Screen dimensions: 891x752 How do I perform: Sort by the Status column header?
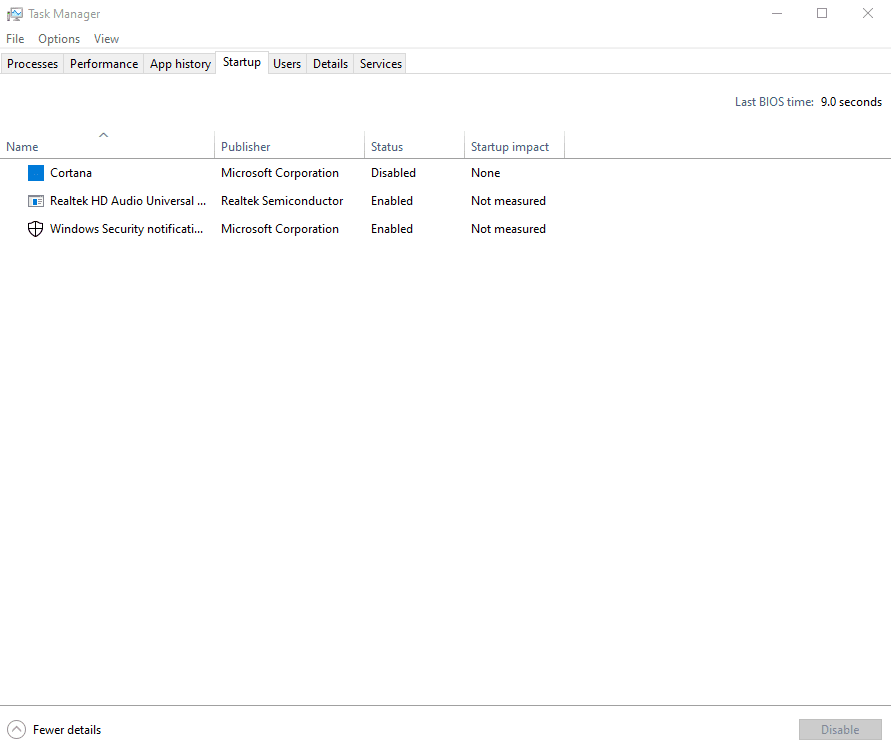click(x=414, y=147)
